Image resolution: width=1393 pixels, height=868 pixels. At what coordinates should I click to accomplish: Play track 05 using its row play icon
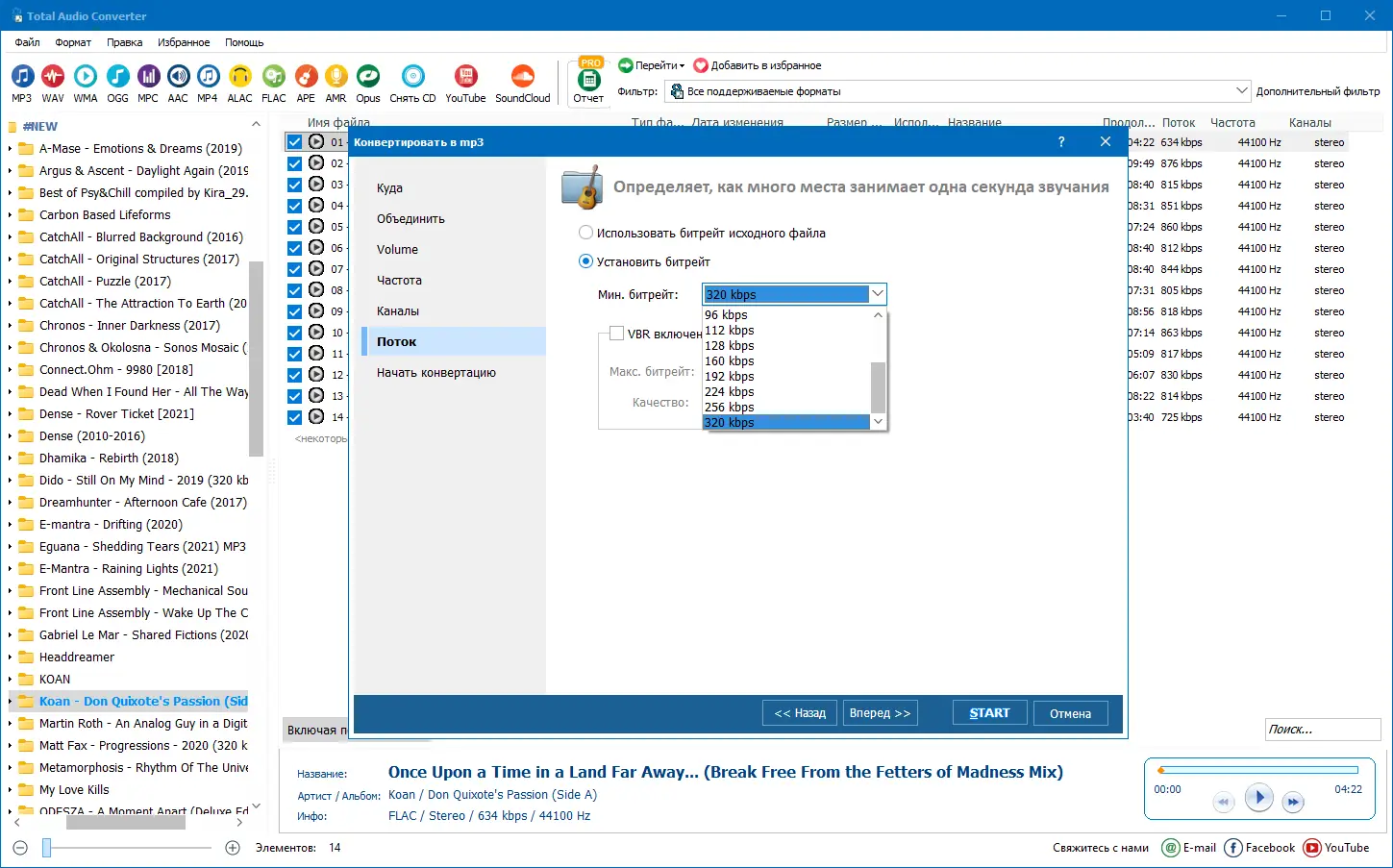316,227
